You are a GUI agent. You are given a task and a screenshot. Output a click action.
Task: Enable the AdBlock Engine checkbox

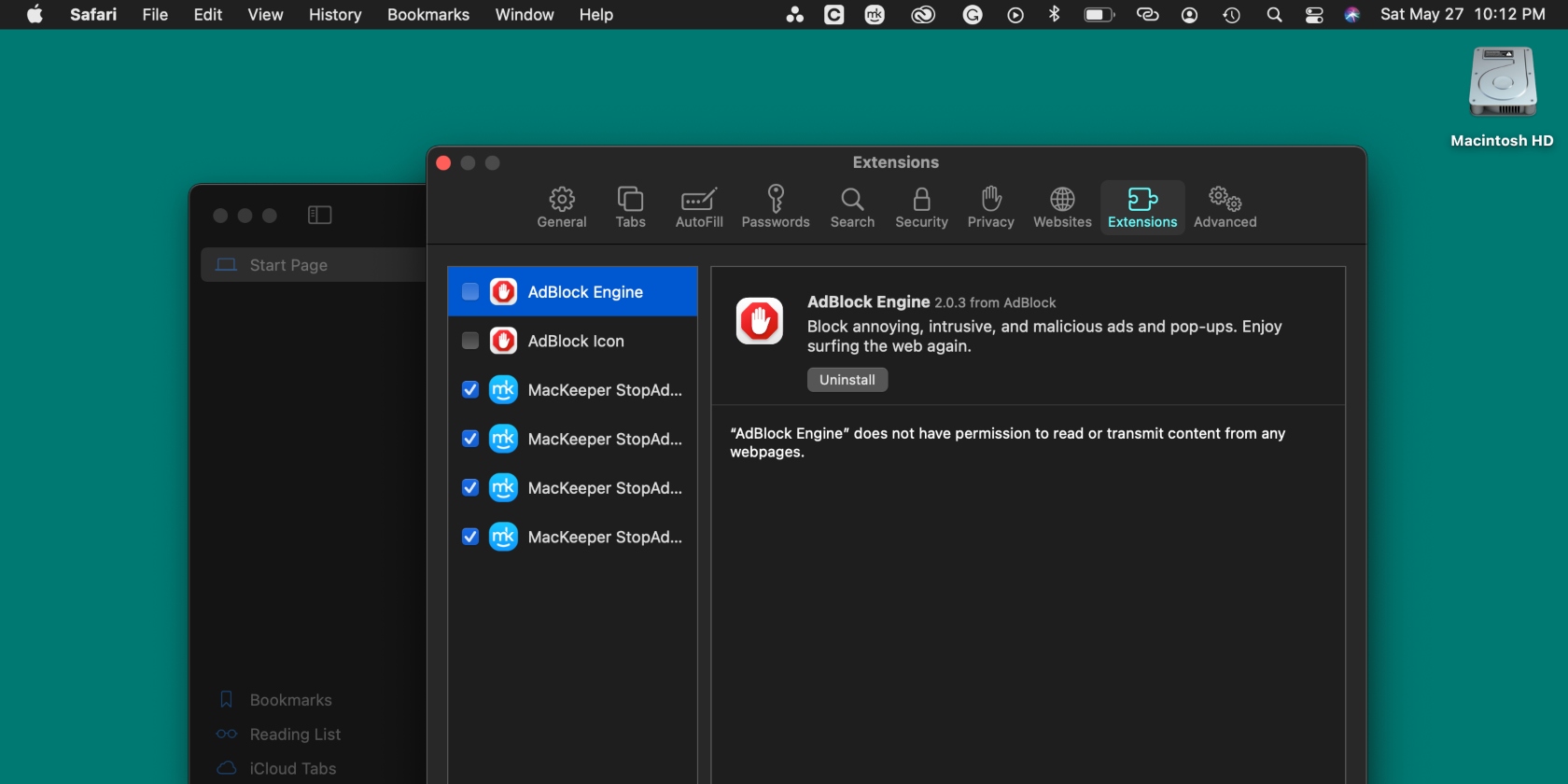tap(470, 292)
